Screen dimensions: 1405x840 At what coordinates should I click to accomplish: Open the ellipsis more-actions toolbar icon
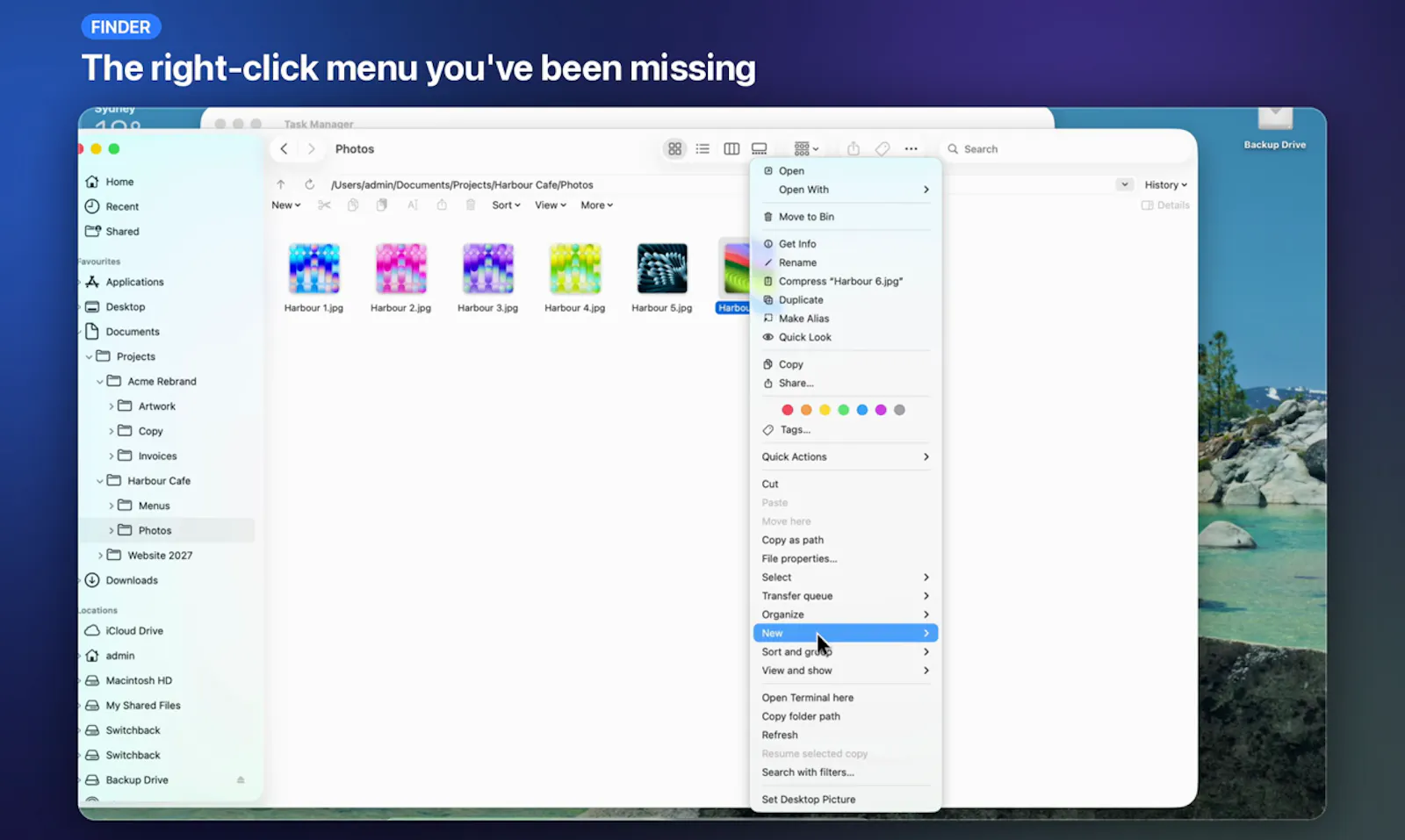pos(911,149)
